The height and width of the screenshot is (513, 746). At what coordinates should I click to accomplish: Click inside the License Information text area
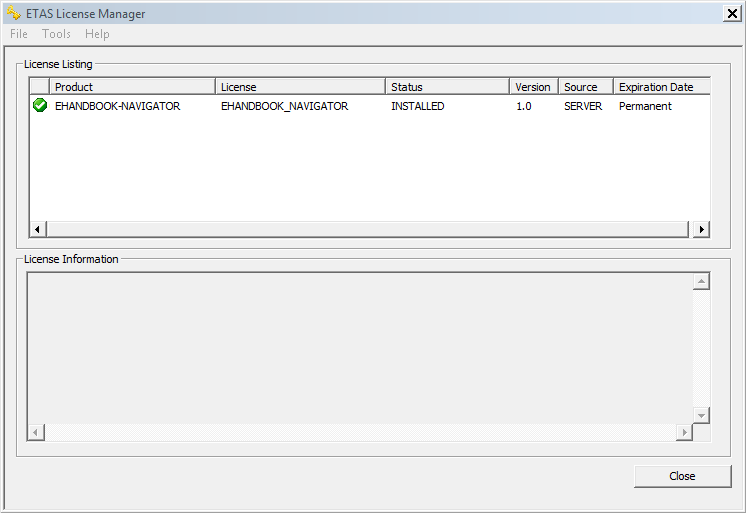pyautogui.click(x=360, y=348)
